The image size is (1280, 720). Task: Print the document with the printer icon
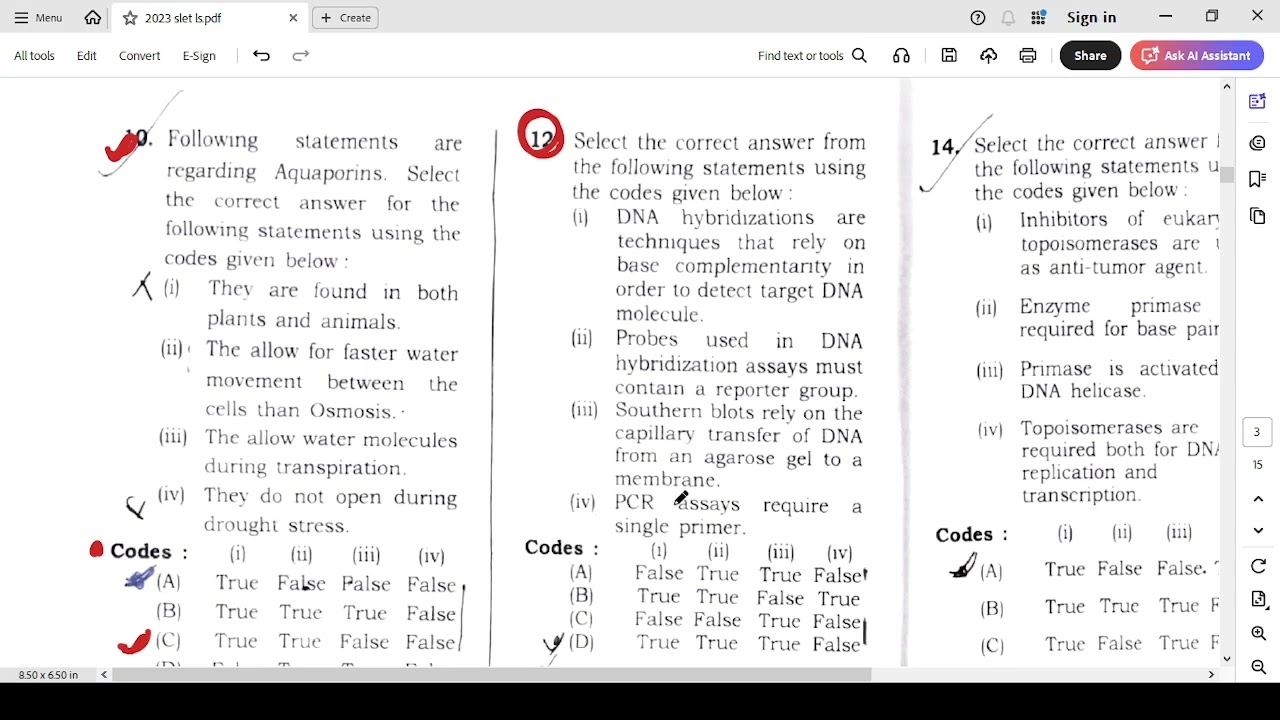click(1027, 56)
